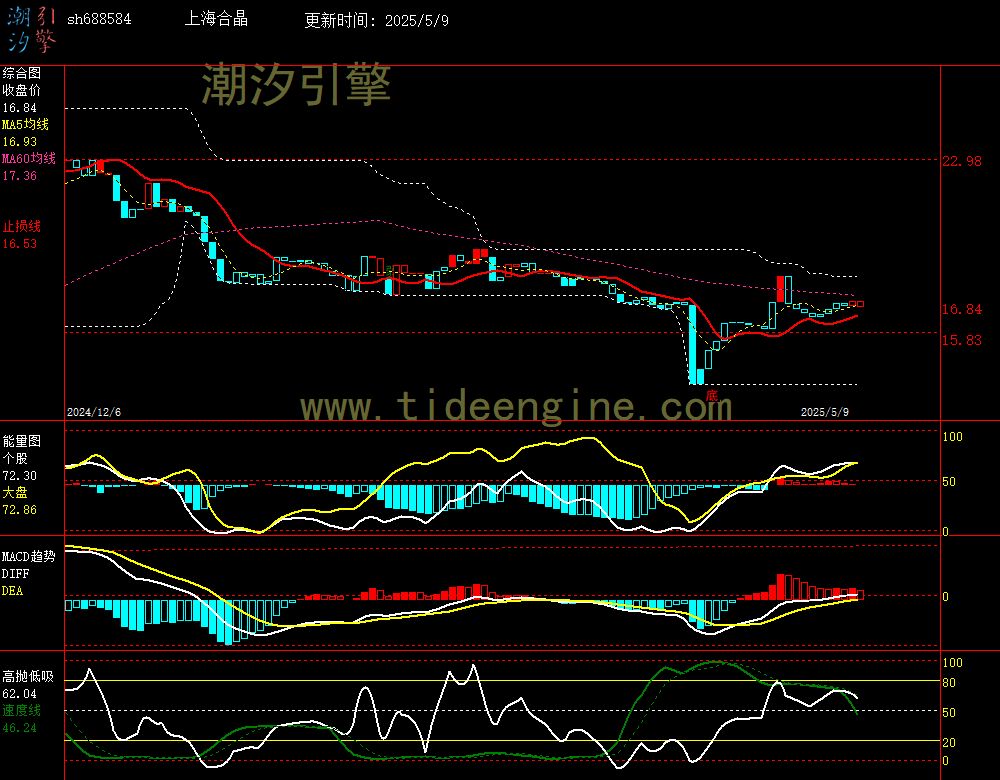Click the 22.98 price axis label
Viewport: 1000px width, 780px height.
click(962, 161)
